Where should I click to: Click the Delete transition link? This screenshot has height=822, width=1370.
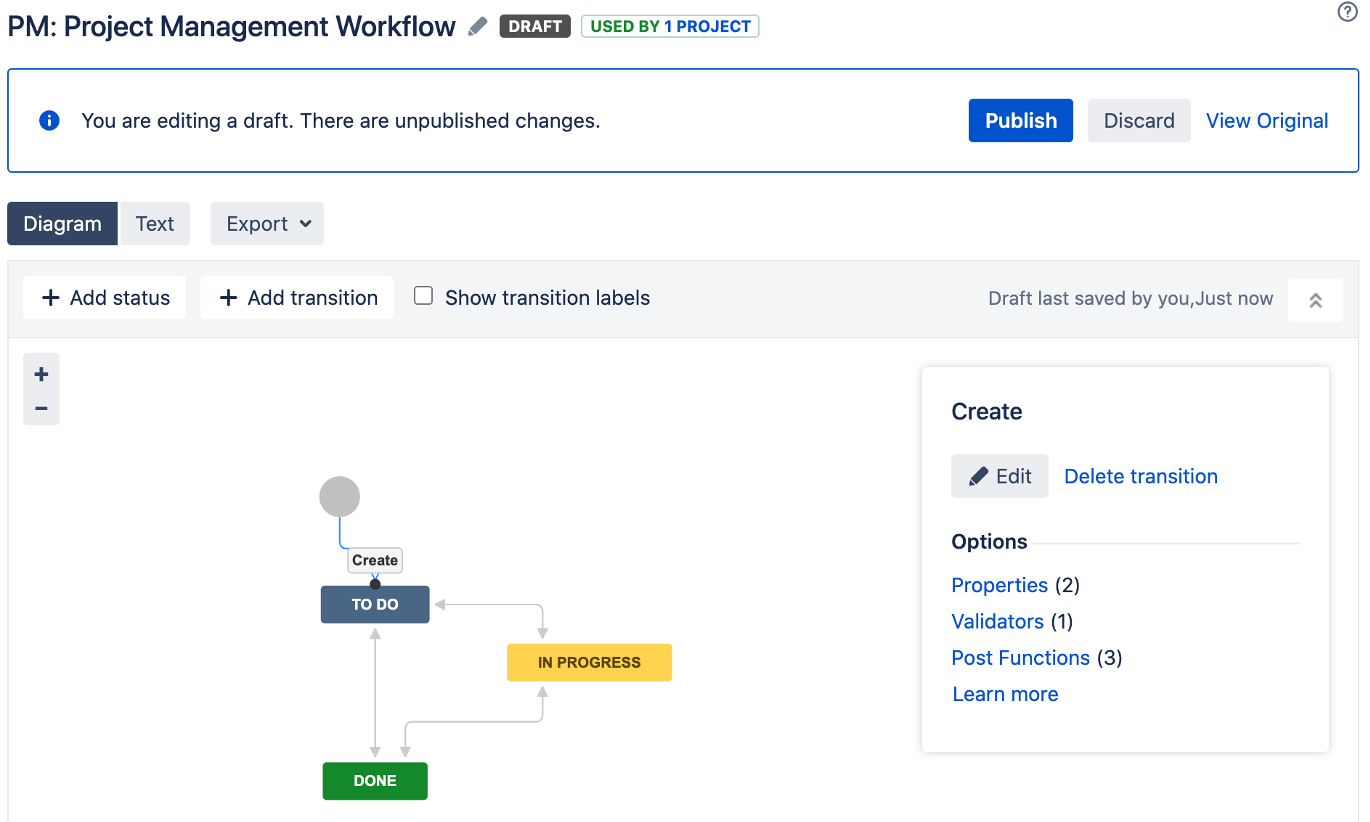1140,476
